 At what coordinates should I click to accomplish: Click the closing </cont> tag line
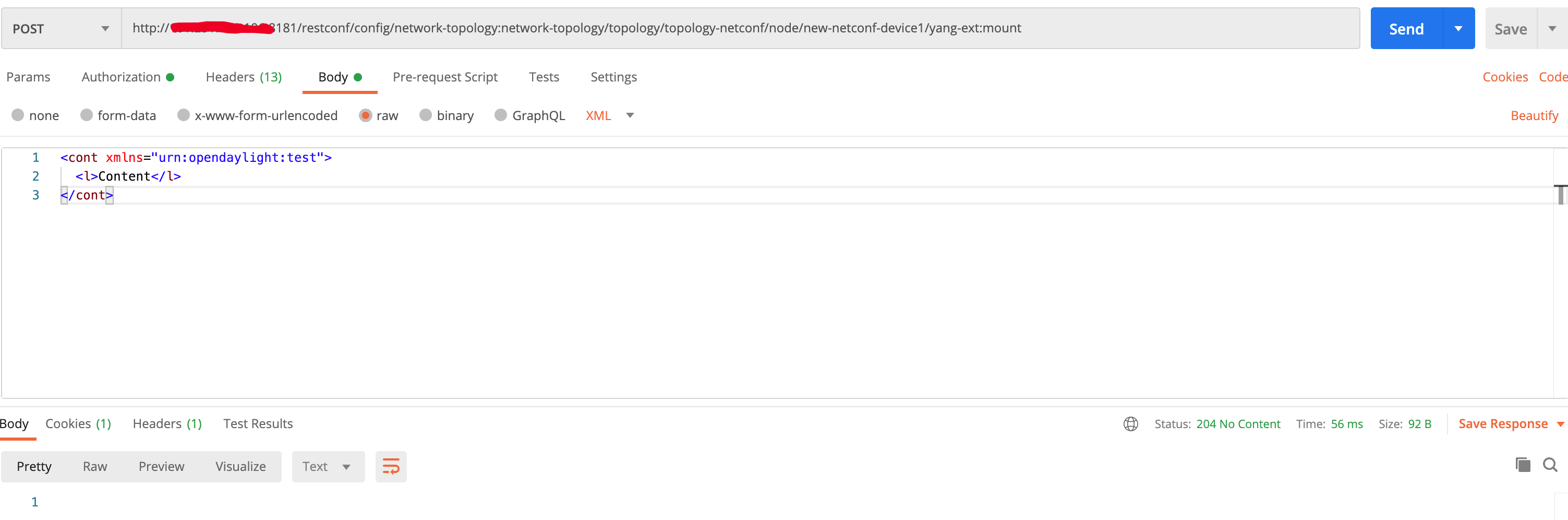click(x=87, y=195)
